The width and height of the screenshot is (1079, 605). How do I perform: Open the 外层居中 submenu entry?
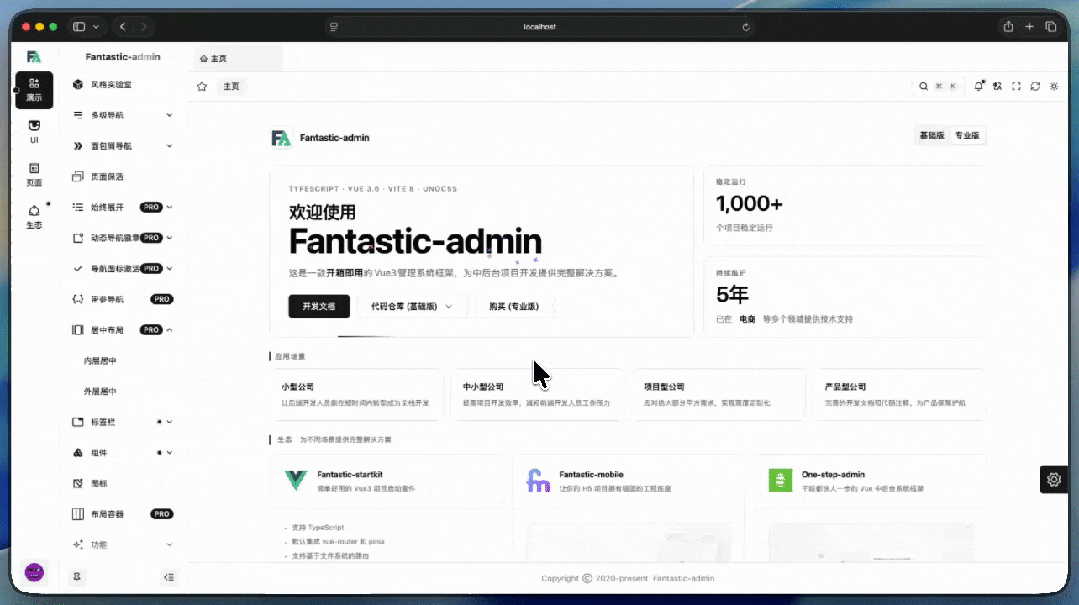[122, 391]
